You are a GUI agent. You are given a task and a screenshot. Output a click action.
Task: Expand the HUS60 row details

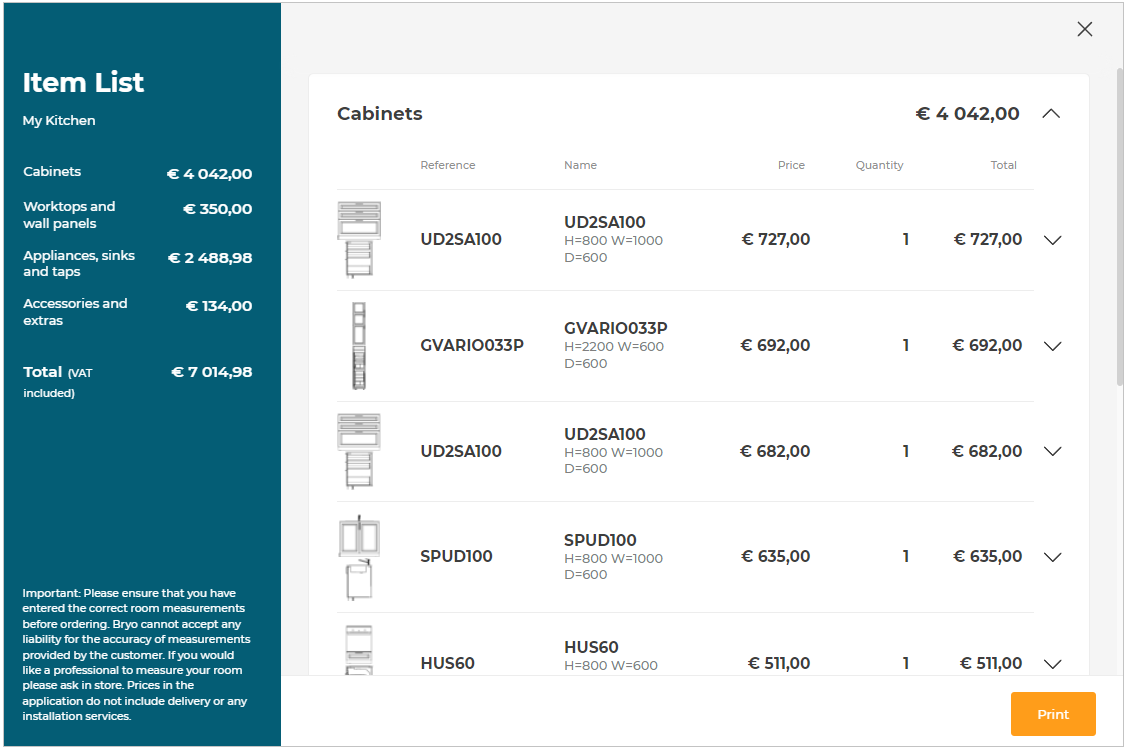click(x=1052, y=663)
